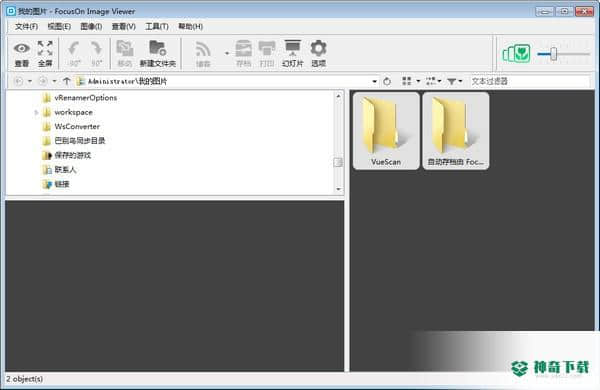Click the Administrator\我的图片 address path
This screenshot has width=600, height=390.
pyautogui.click(x=127, y=81)
